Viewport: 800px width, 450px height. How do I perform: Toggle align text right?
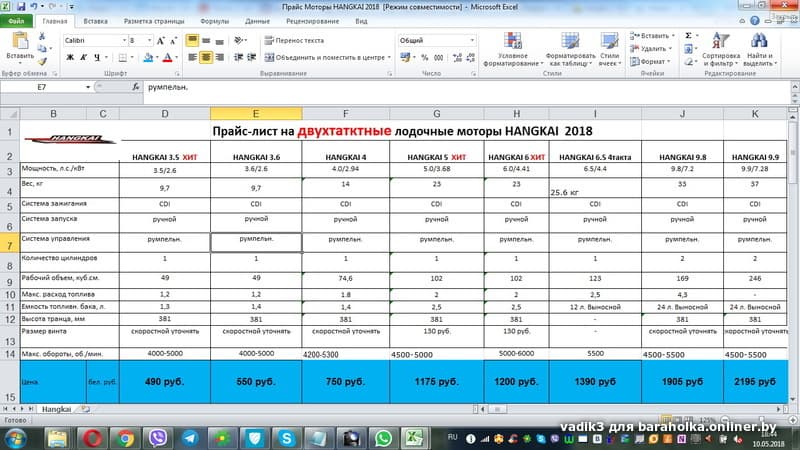point(219,57)
